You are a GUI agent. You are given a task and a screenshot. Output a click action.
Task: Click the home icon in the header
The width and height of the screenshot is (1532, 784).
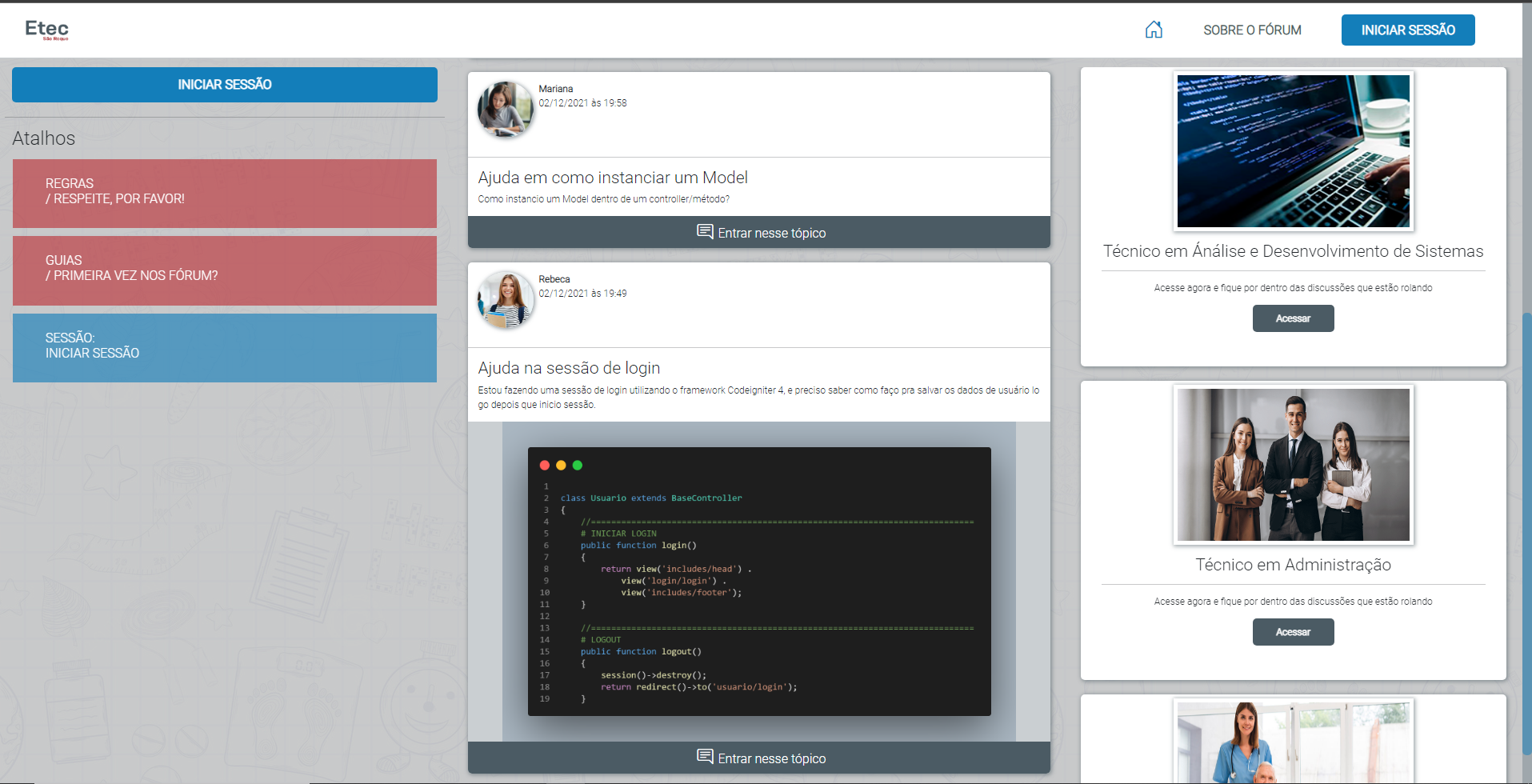tap(1154, 30)
